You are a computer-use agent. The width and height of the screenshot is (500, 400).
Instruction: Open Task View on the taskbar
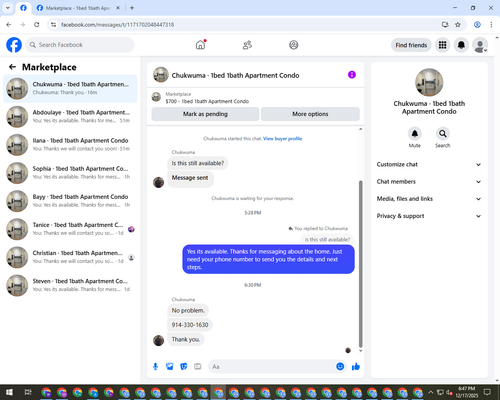point(28,392)
